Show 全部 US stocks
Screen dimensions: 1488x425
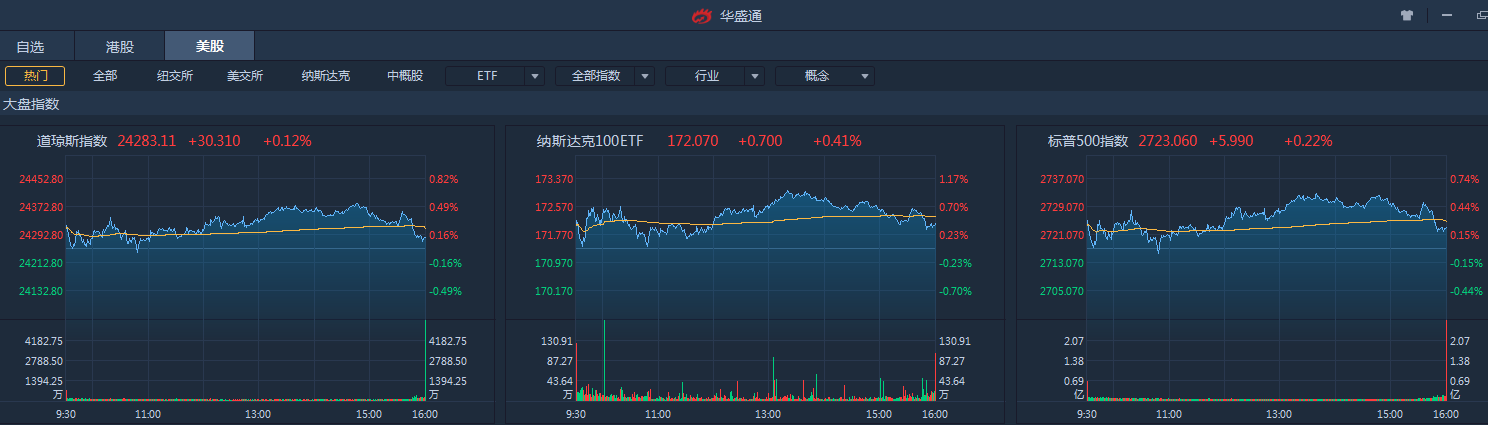105,76
